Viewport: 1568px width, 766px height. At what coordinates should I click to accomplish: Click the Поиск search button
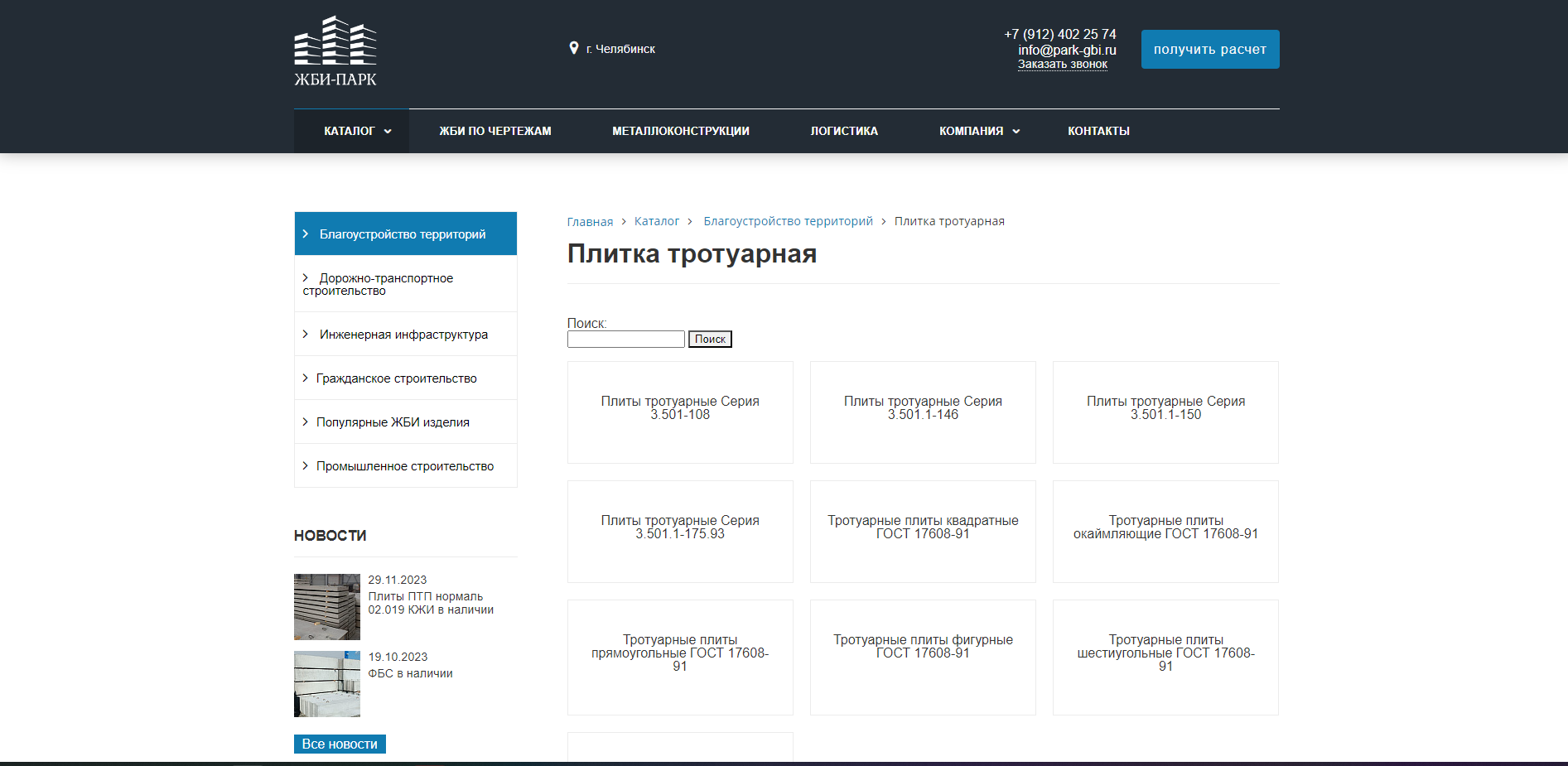710,339
